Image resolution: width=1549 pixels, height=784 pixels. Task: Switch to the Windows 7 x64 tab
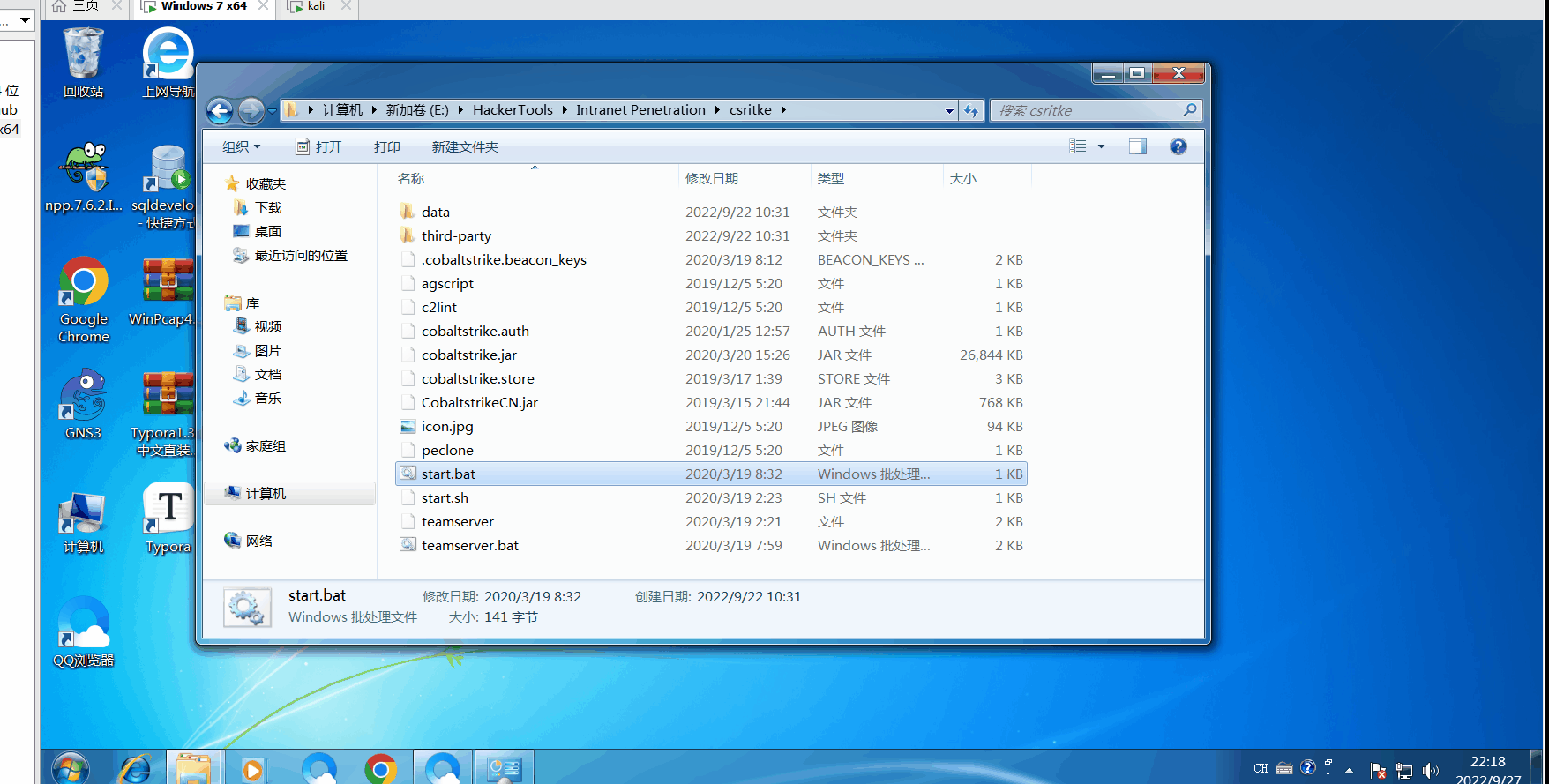(204, 7)
